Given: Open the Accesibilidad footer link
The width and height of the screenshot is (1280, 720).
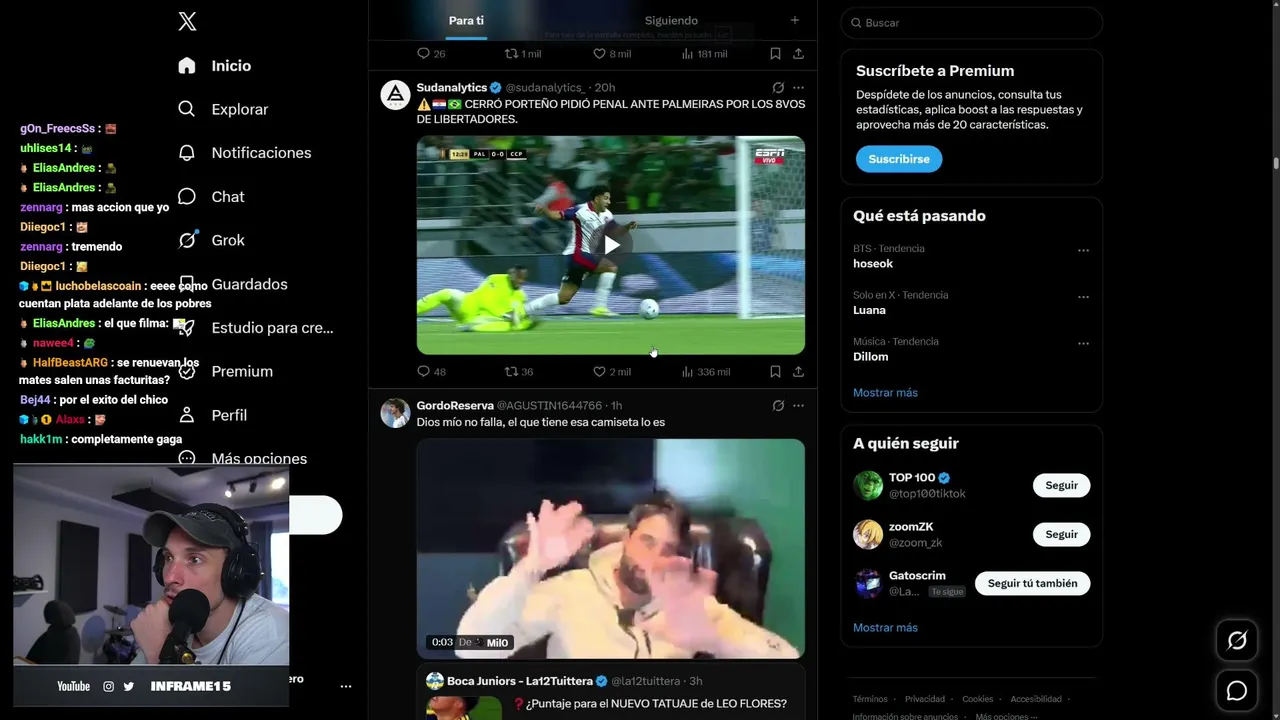Looking at the screenshot, I should [x=1036, y=699].
